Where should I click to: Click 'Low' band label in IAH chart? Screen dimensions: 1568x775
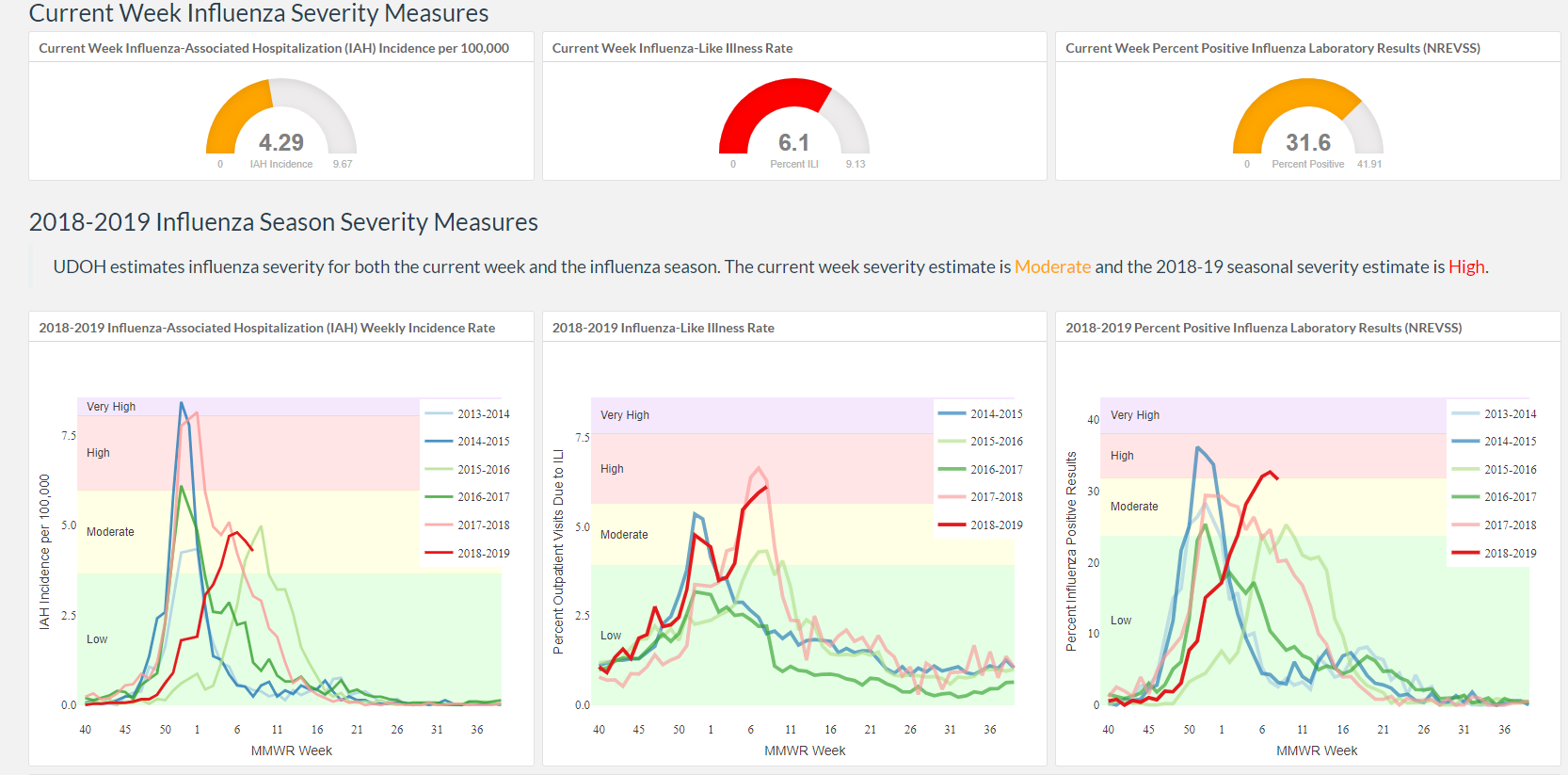[97, 639]
